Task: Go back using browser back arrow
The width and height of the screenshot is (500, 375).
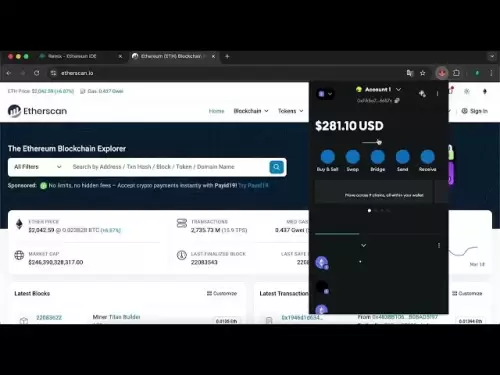Action: (9, 73)
